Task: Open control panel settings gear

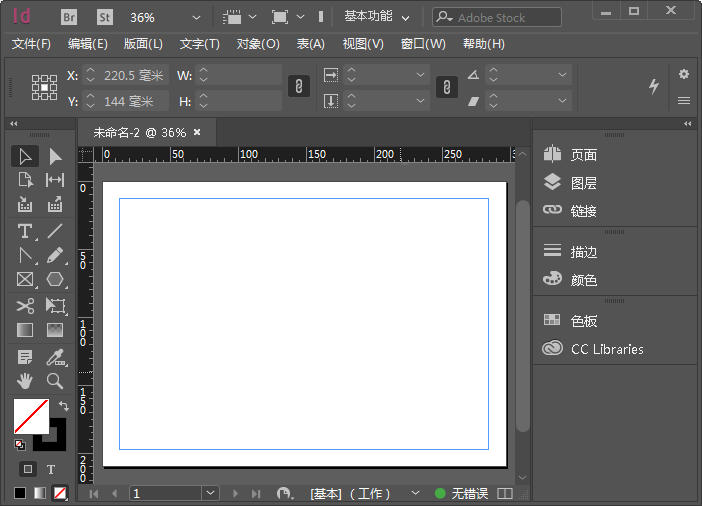Action: tap(684, 74)
